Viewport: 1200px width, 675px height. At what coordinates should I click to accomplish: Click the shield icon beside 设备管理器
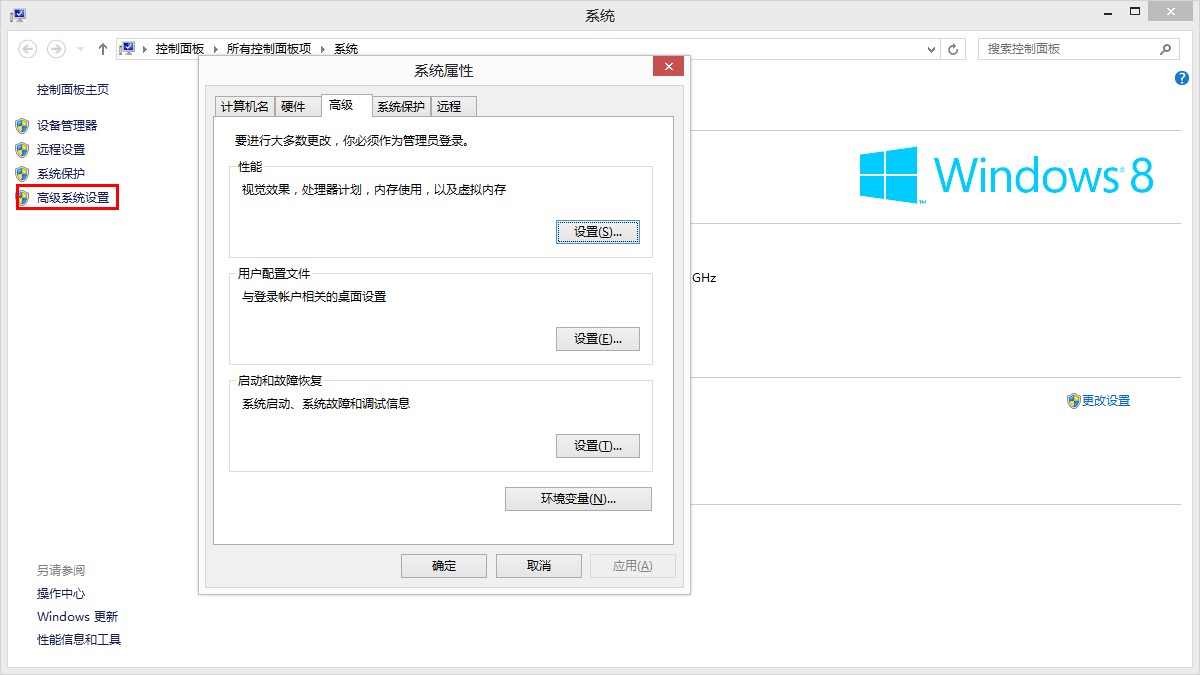22,126
